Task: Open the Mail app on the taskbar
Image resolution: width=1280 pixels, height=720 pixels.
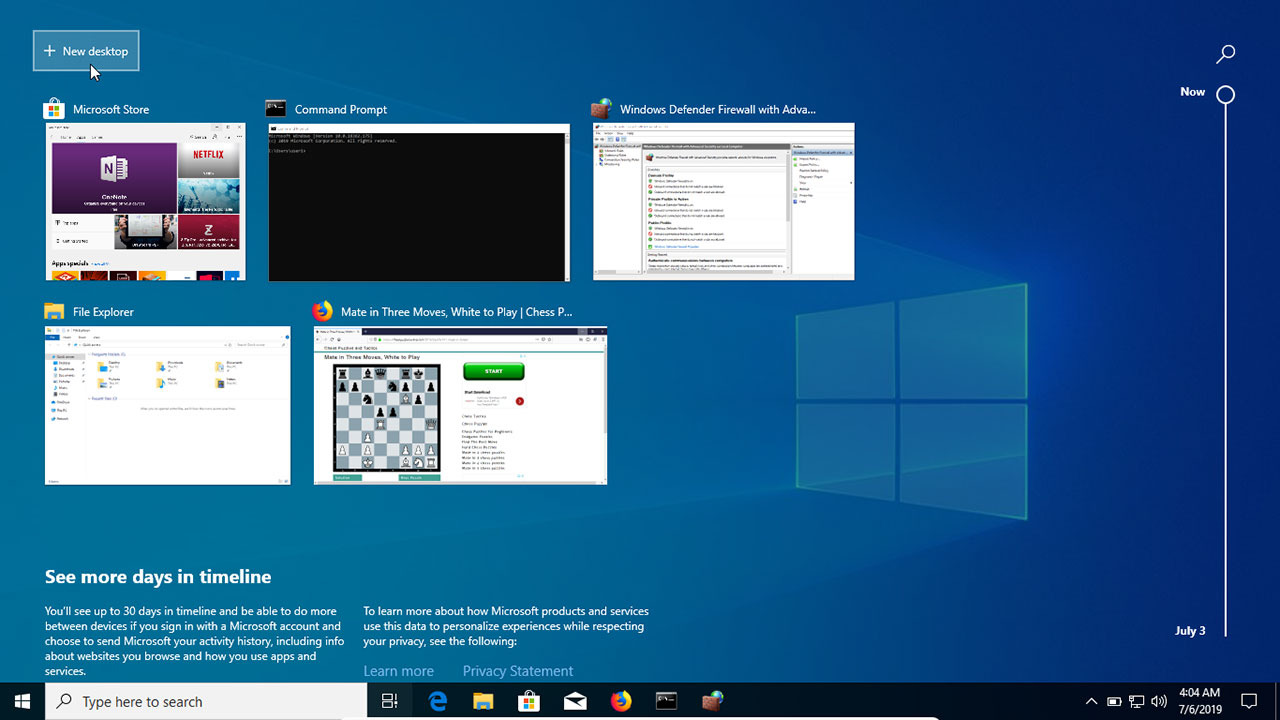Action: click(x=575, y=700)
